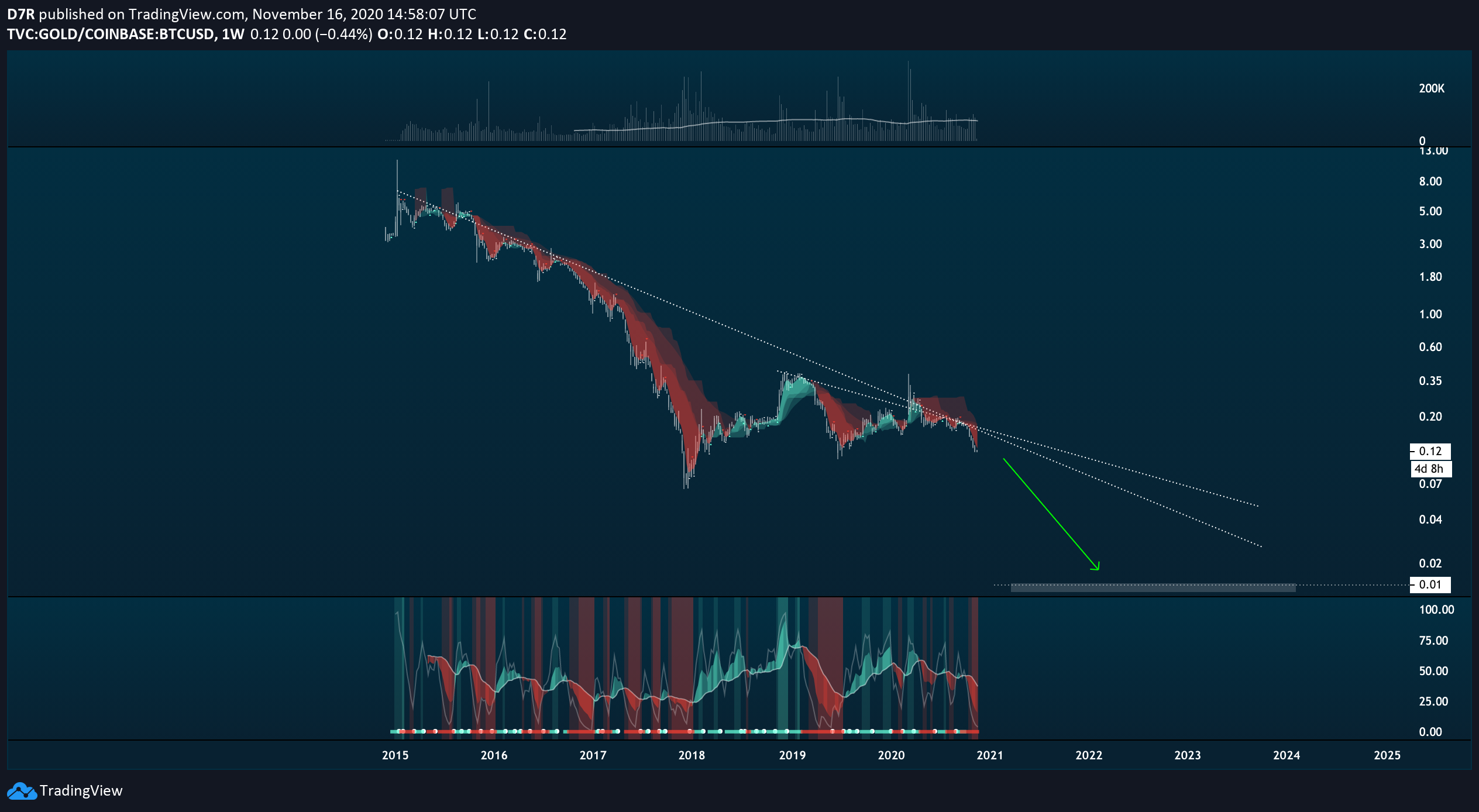1479x812 pixels.
Task: Click the 200K volume scale label
Action: tap(1432, 88)
